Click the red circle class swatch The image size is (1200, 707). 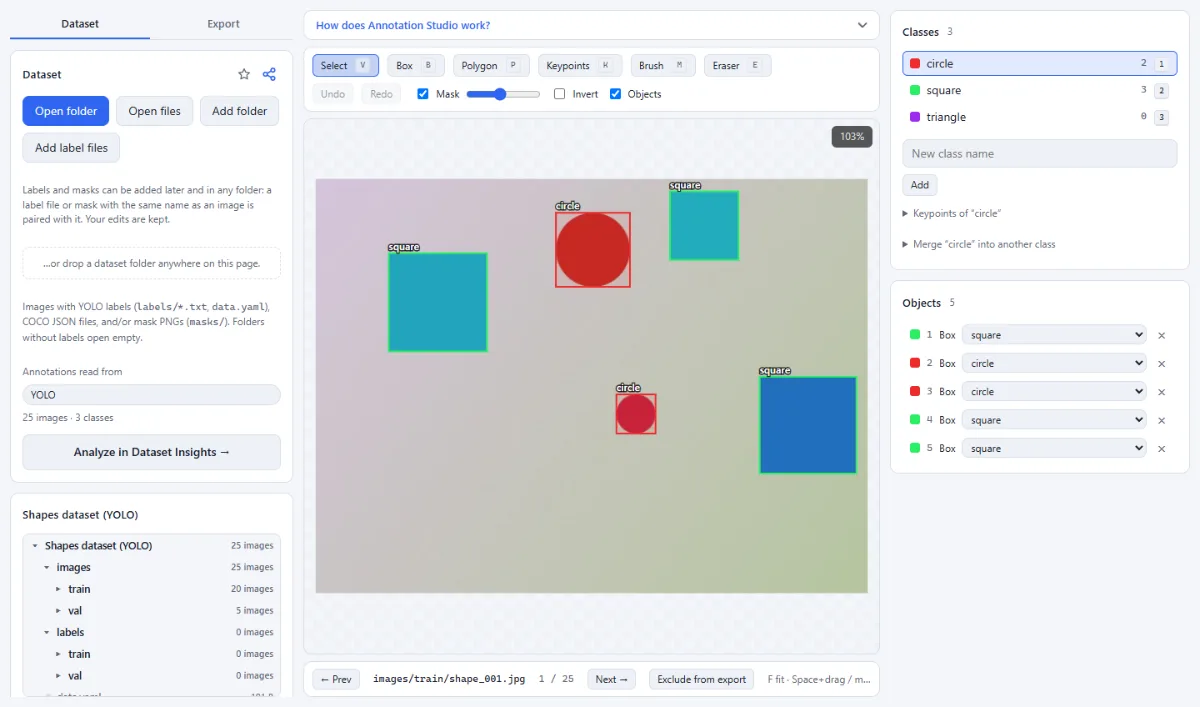point(915,63)
